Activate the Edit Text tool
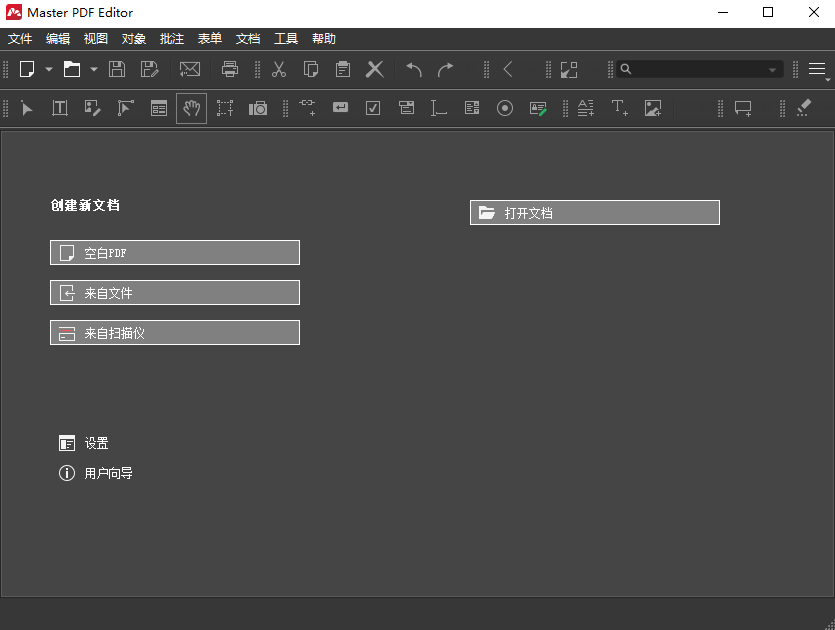This screenshot has width=835, height=630. pos(60,108)
